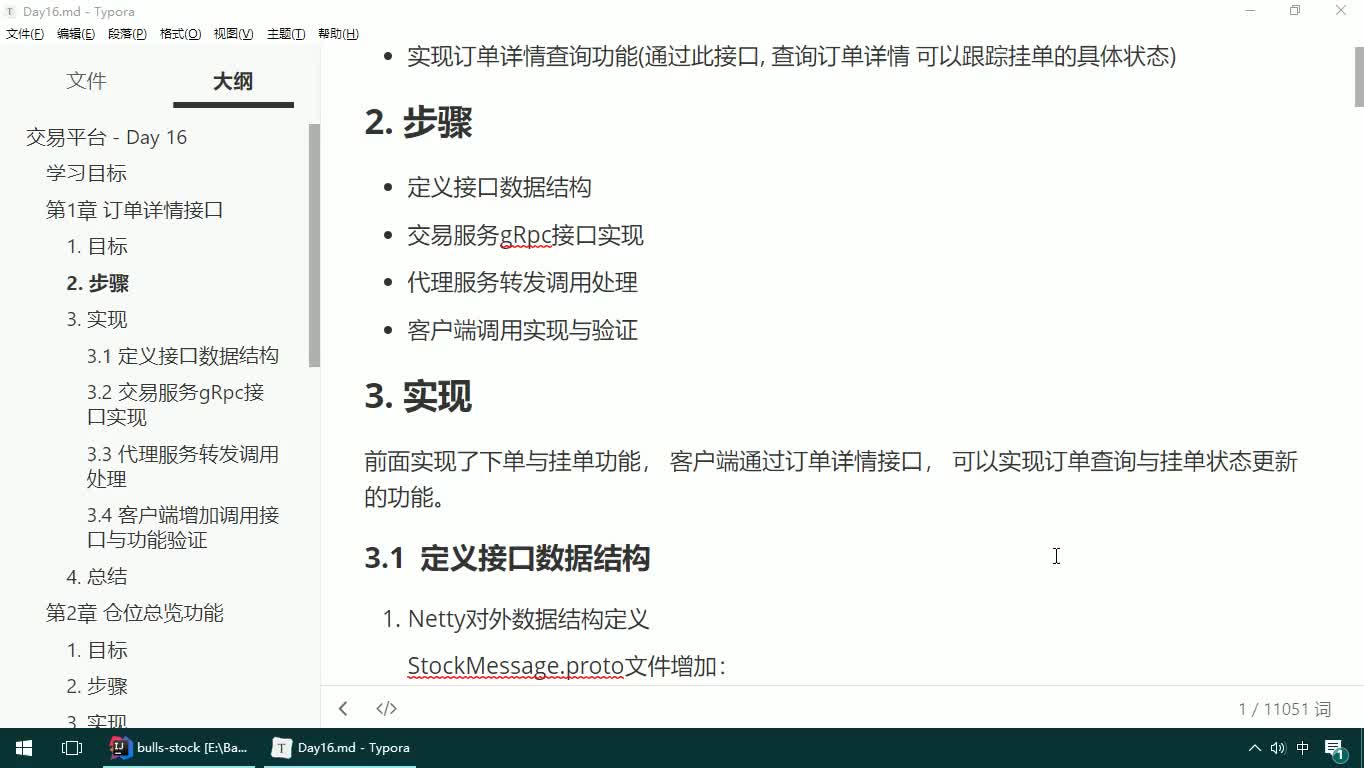Switch Chinese input method indicator
Viewport: 1364px width, 768px height.
pyautogui.click(x=1303, y=748)
